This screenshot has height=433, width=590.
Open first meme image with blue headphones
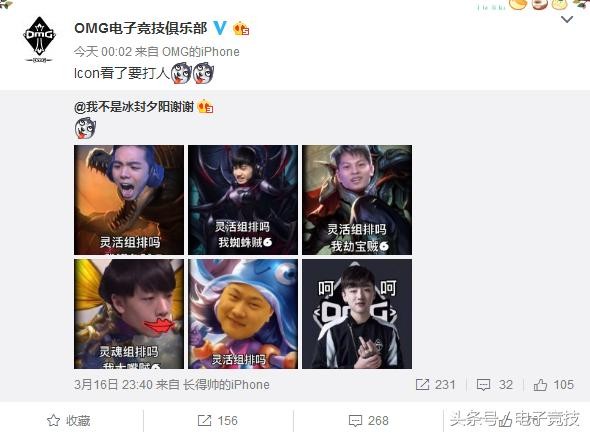(129, 200)
